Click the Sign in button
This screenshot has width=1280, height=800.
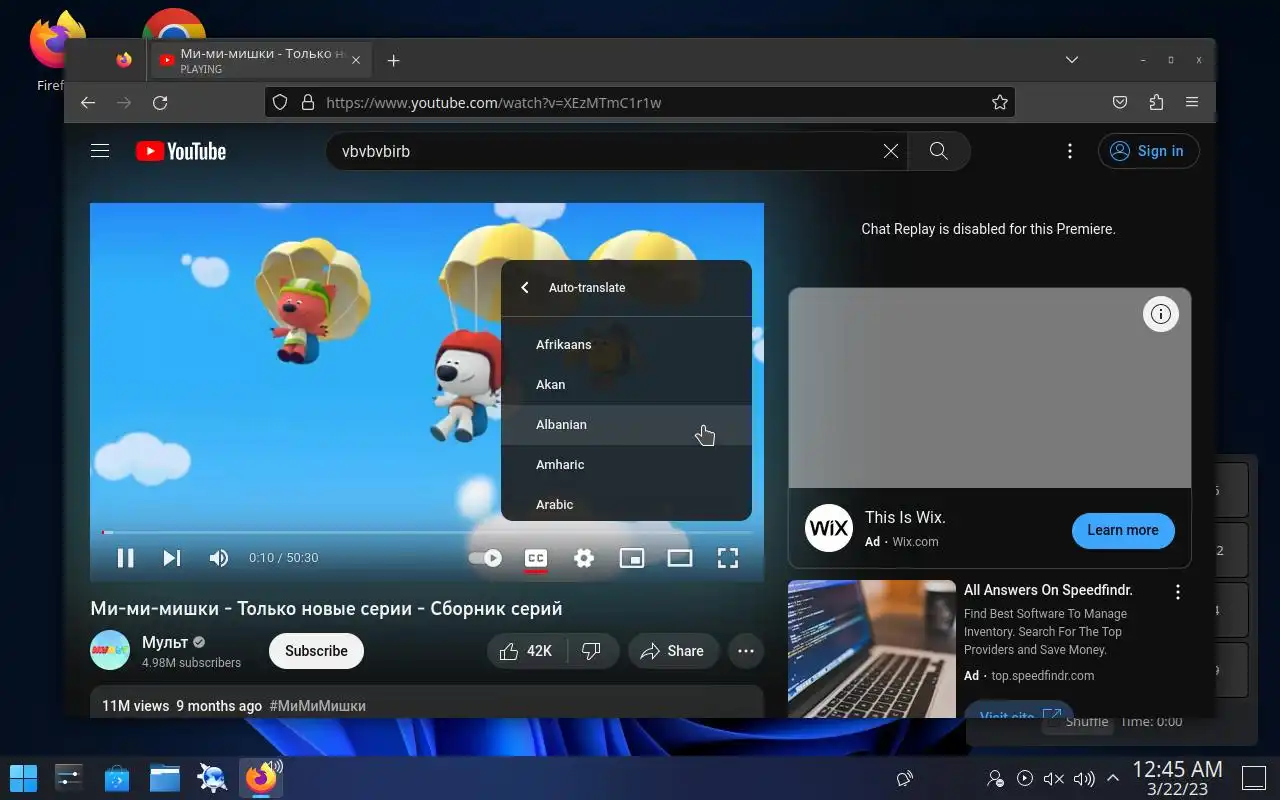coord(1148,151)
